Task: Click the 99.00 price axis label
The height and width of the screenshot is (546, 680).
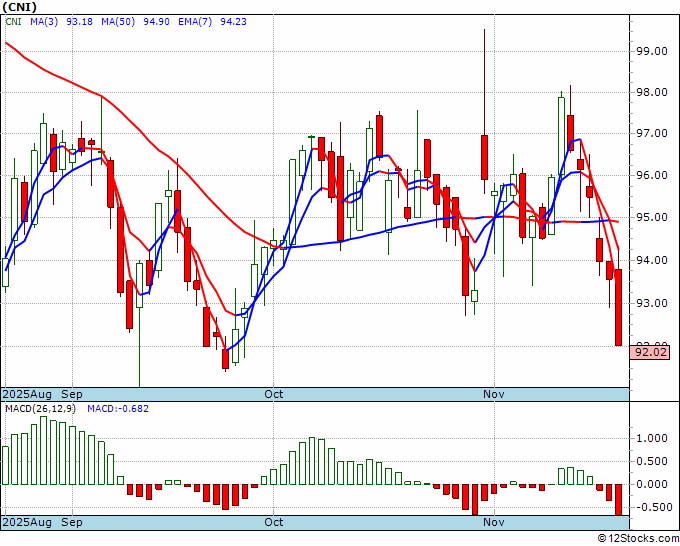Action: coord(651,51)
